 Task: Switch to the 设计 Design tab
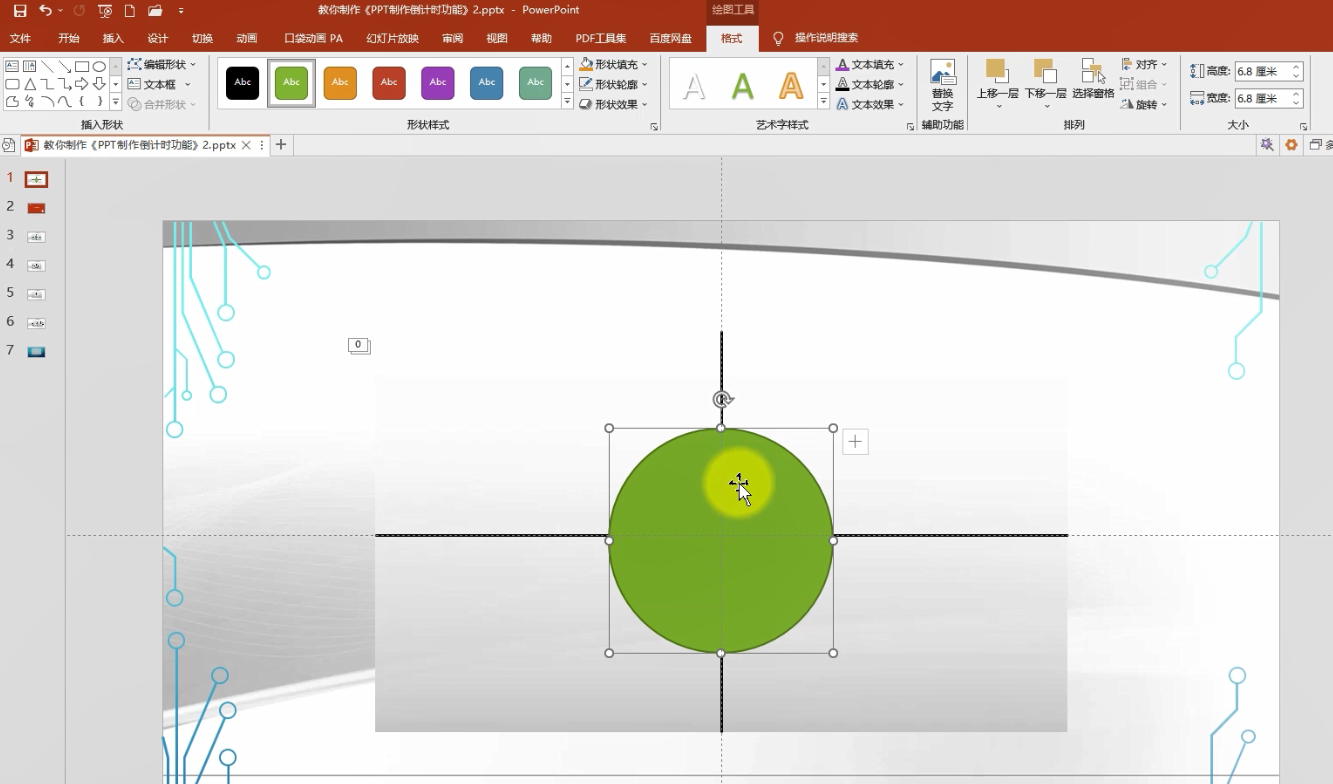tap(158, 39)
